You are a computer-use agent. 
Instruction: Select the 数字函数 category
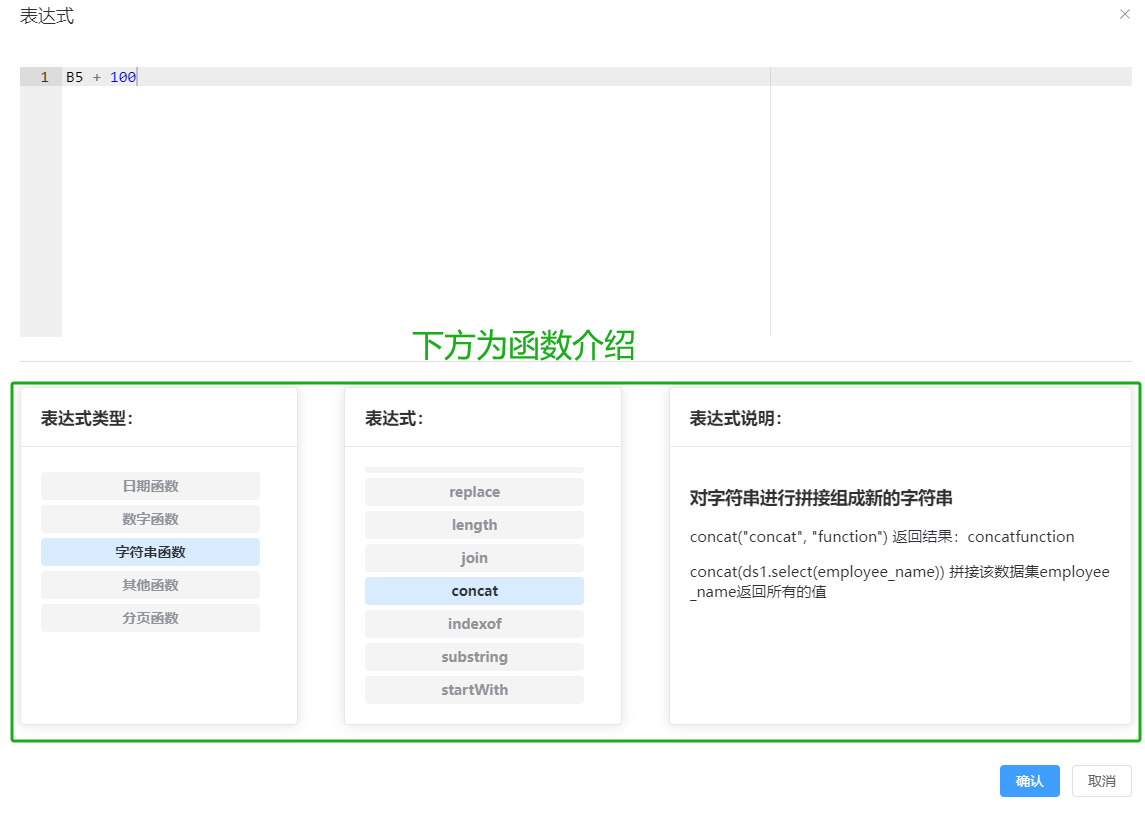(150, 519)
